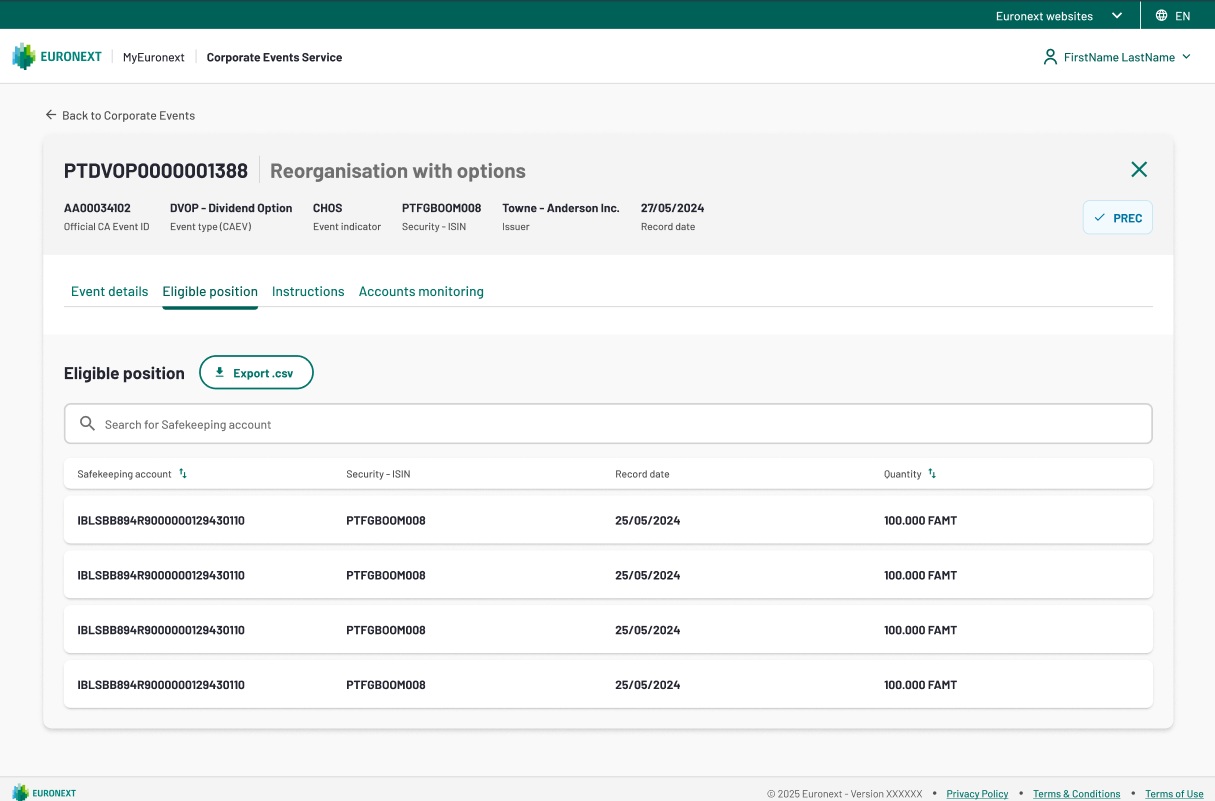Click the PREC status button
Screen dimensions: 1215x801
click(1118, 218)
